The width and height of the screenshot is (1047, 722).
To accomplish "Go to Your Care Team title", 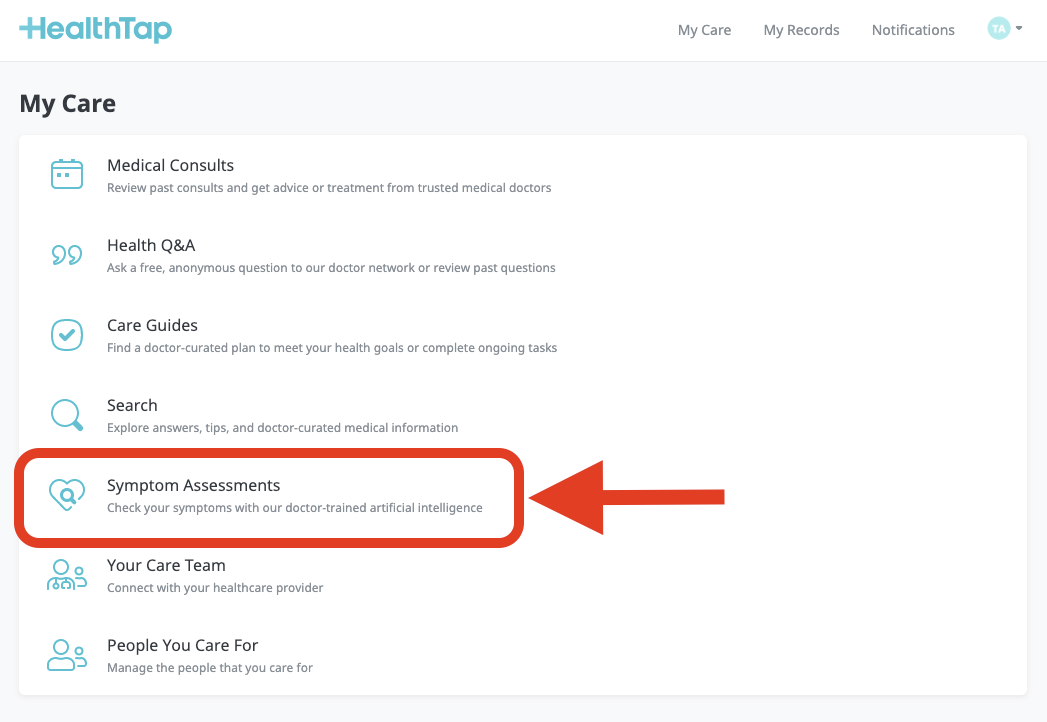I will (166, 565).
